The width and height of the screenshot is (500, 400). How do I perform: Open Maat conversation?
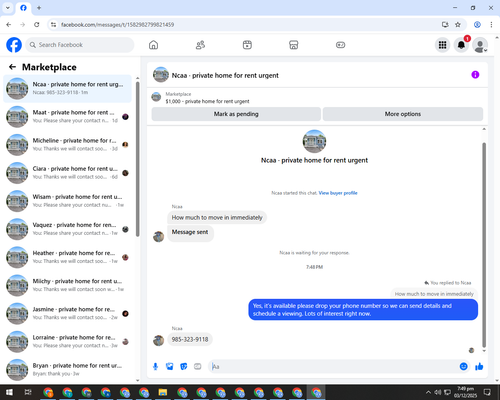pos(67,117)
